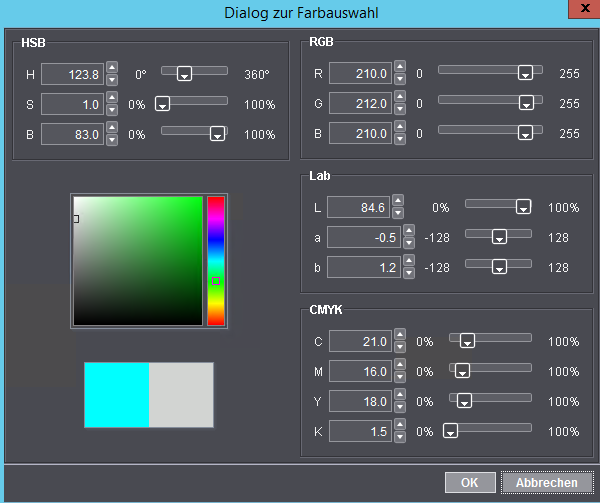The height and width of the screenshot is (503, 600).
Task: Confirm the color with OK
Action: click(470, 483)
